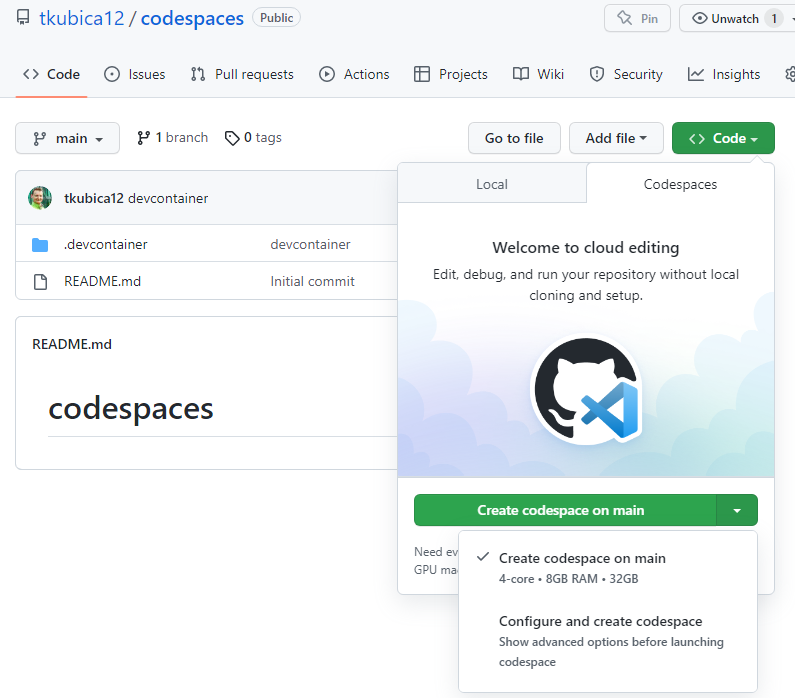Click the Pin repository button
795x698 pixels.
[x=637, y=18]
